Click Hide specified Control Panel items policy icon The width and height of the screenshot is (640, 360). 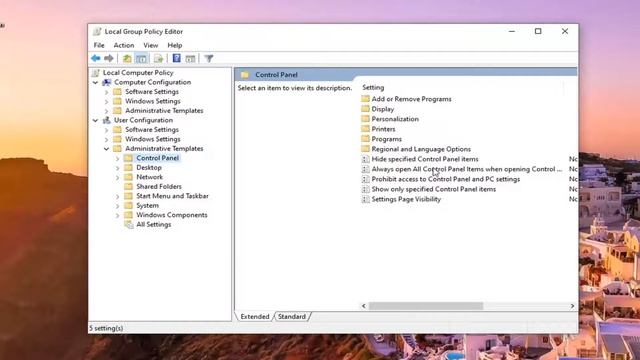click(x=365, y=159)
